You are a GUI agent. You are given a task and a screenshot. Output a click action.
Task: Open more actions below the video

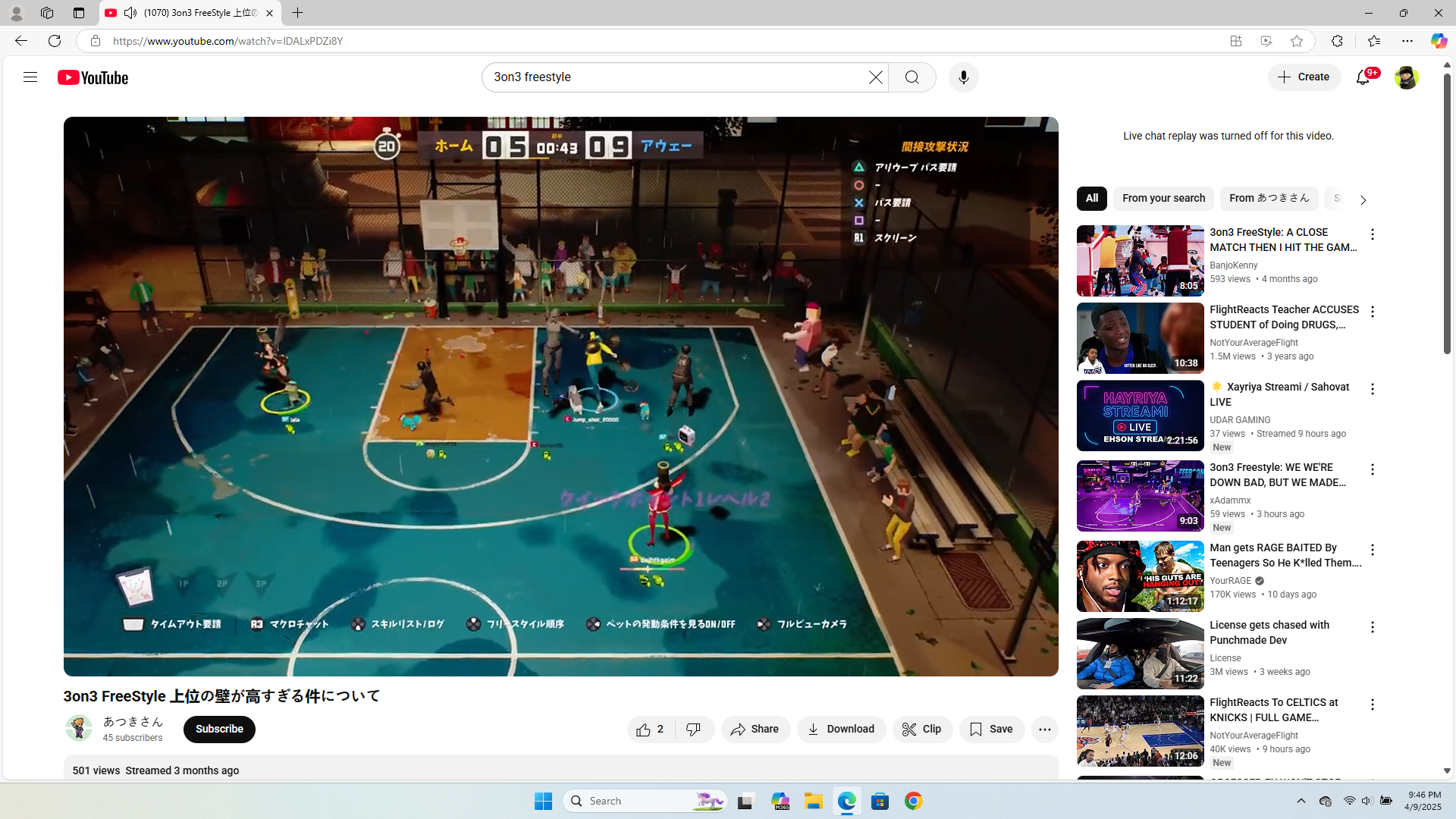pyautogui.click(x=1045, y=730)
